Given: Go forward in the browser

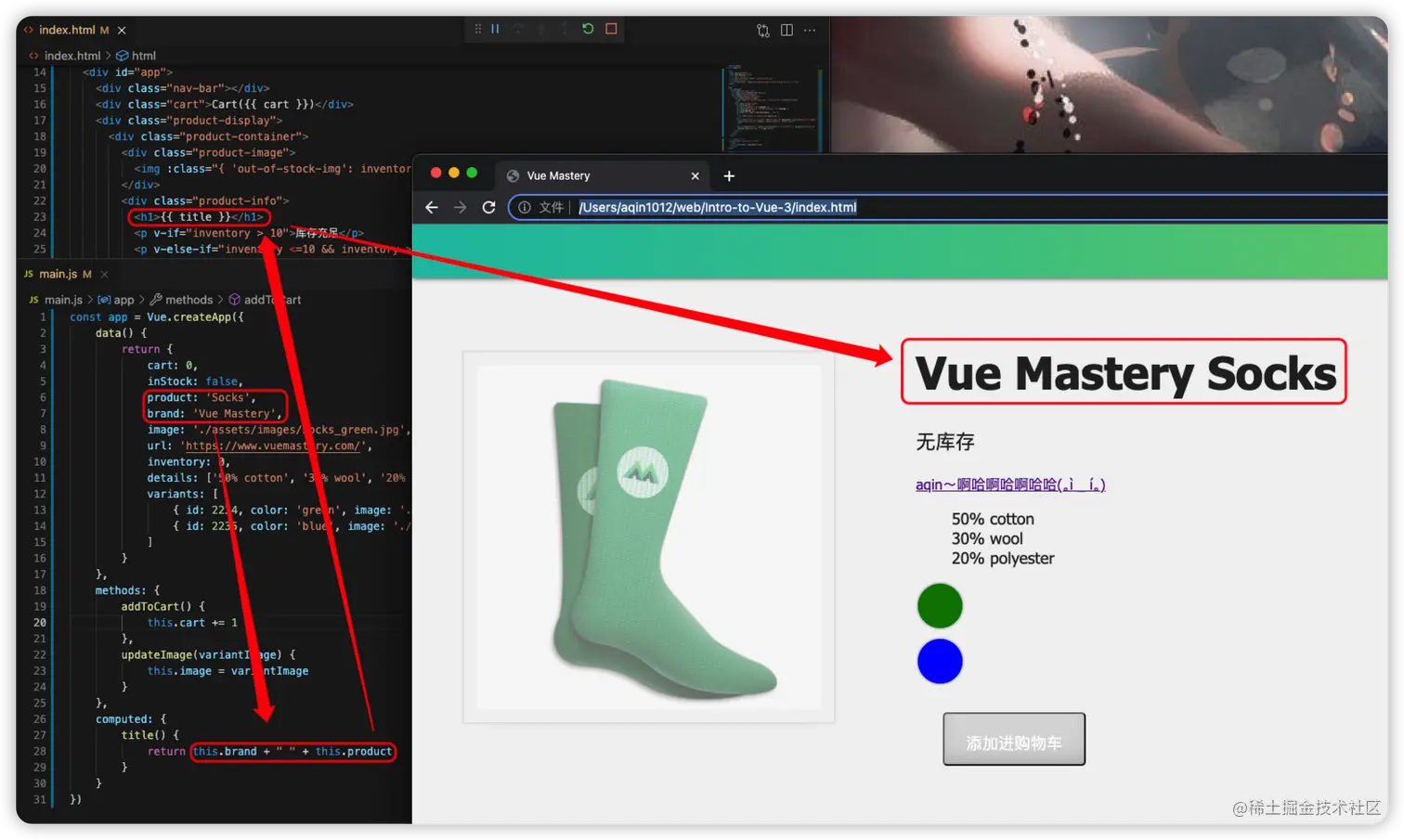Looking at the screenshot, I should (460, 208).
